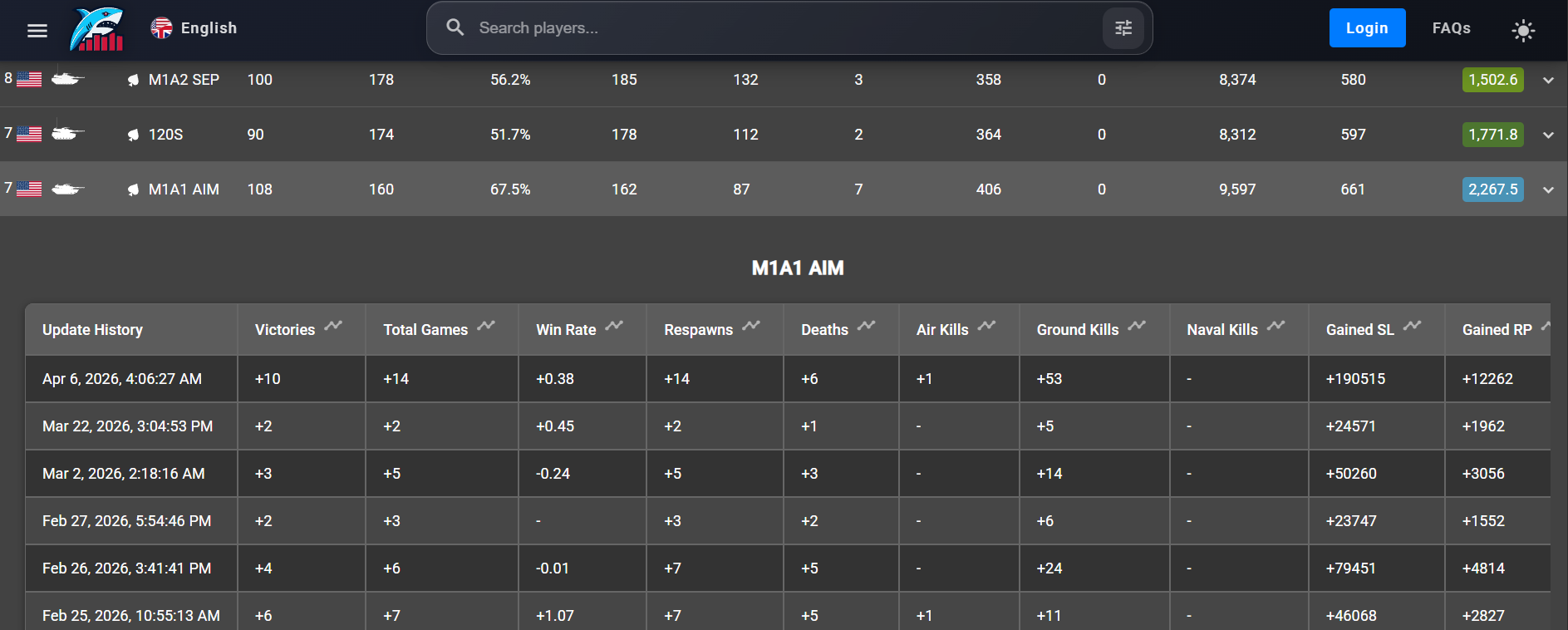Click the Gained RP header label

pos(1497,330)
